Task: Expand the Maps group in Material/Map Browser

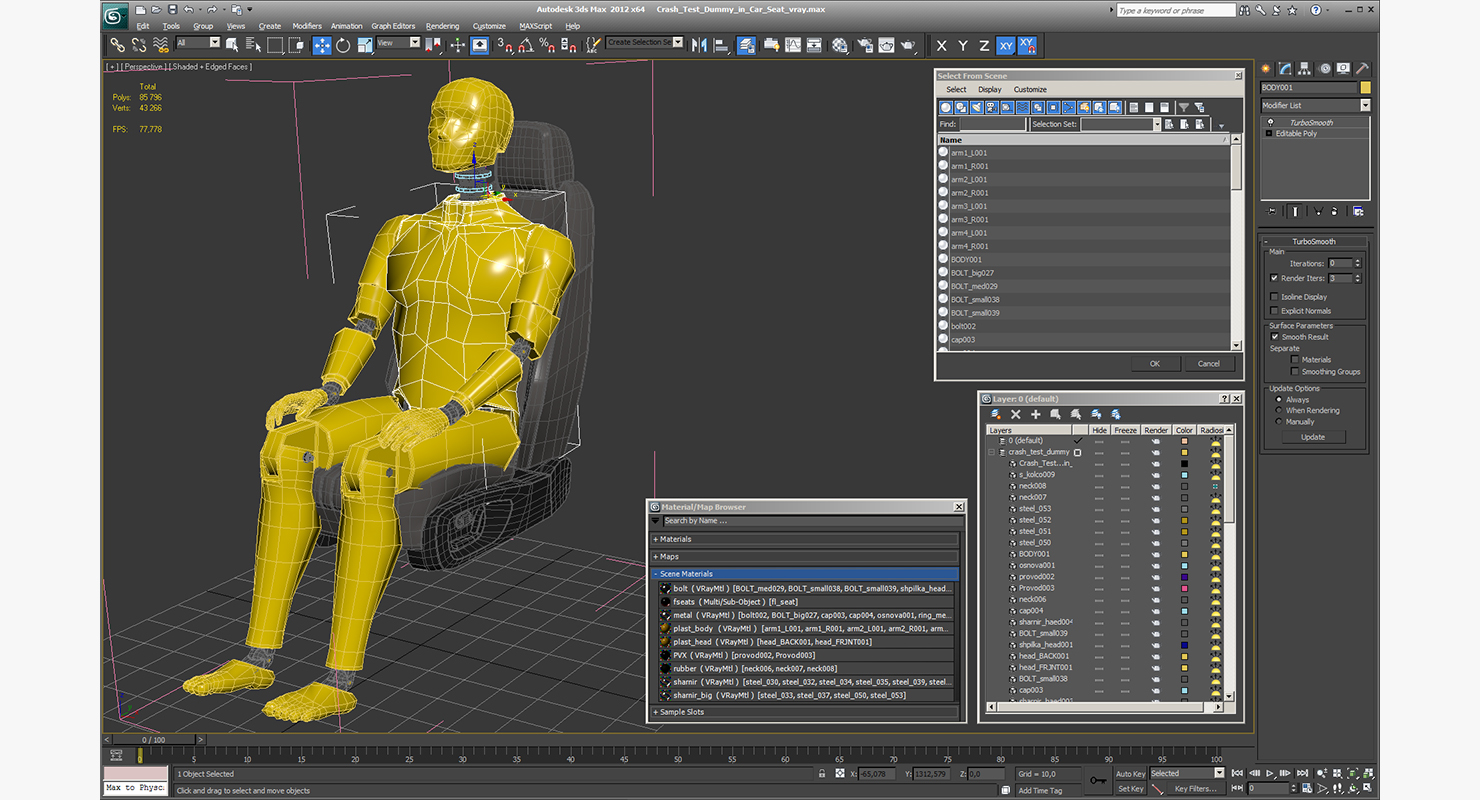Action: pos(805,557)
